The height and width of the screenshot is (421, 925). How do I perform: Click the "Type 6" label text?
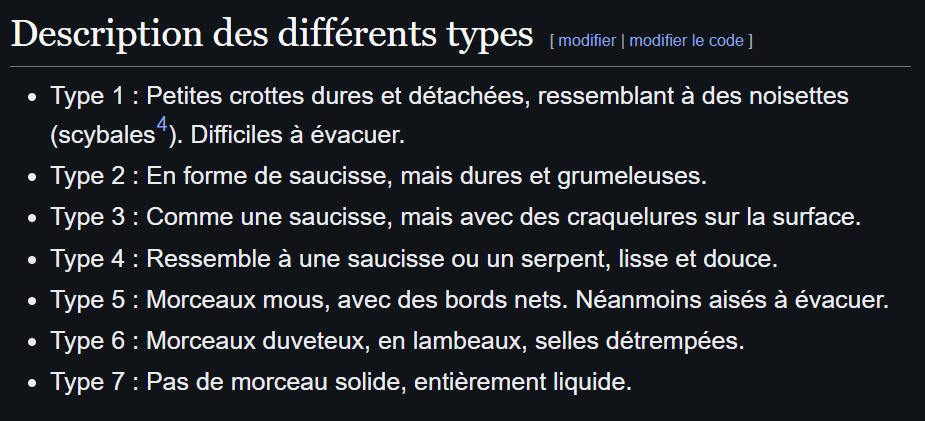(x=86, y=341)
